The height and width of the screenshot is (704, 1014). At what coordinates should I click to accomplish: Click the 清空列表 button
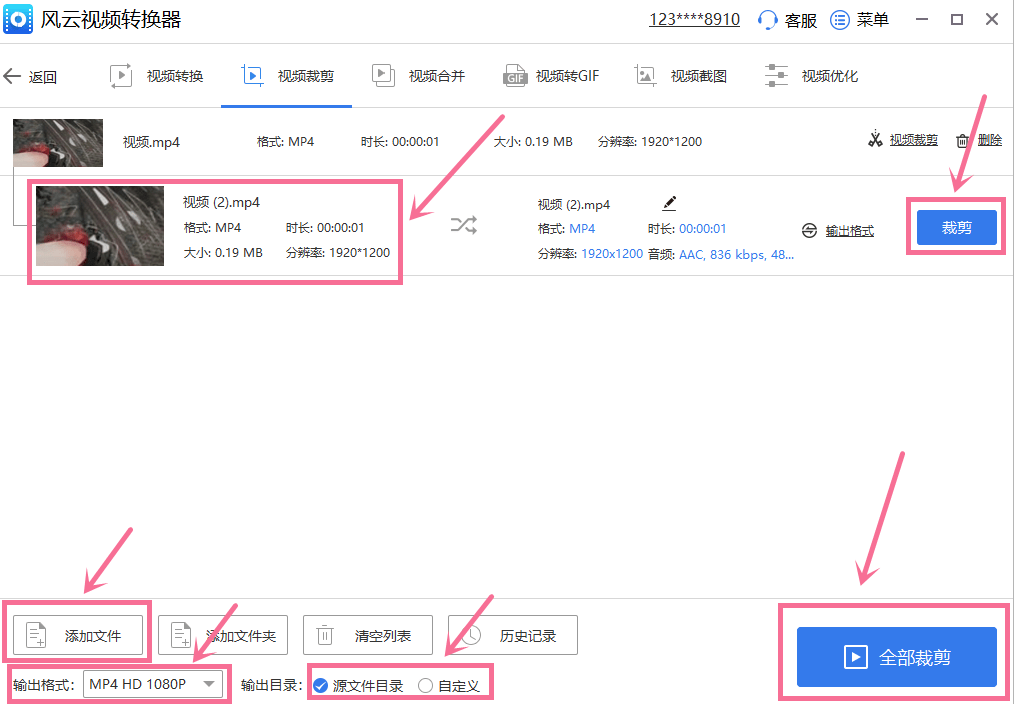tap(367, 635)
